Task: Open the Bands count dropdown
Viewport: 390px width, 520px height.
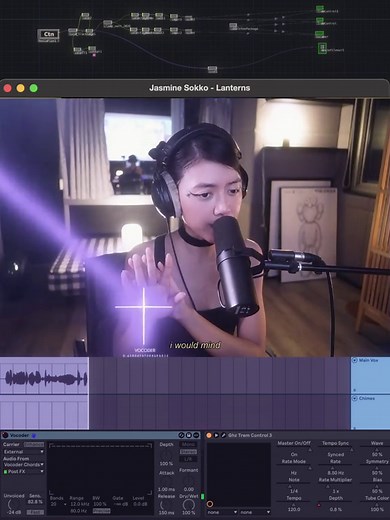Action: pyautogui.click(x=58, y=504)
